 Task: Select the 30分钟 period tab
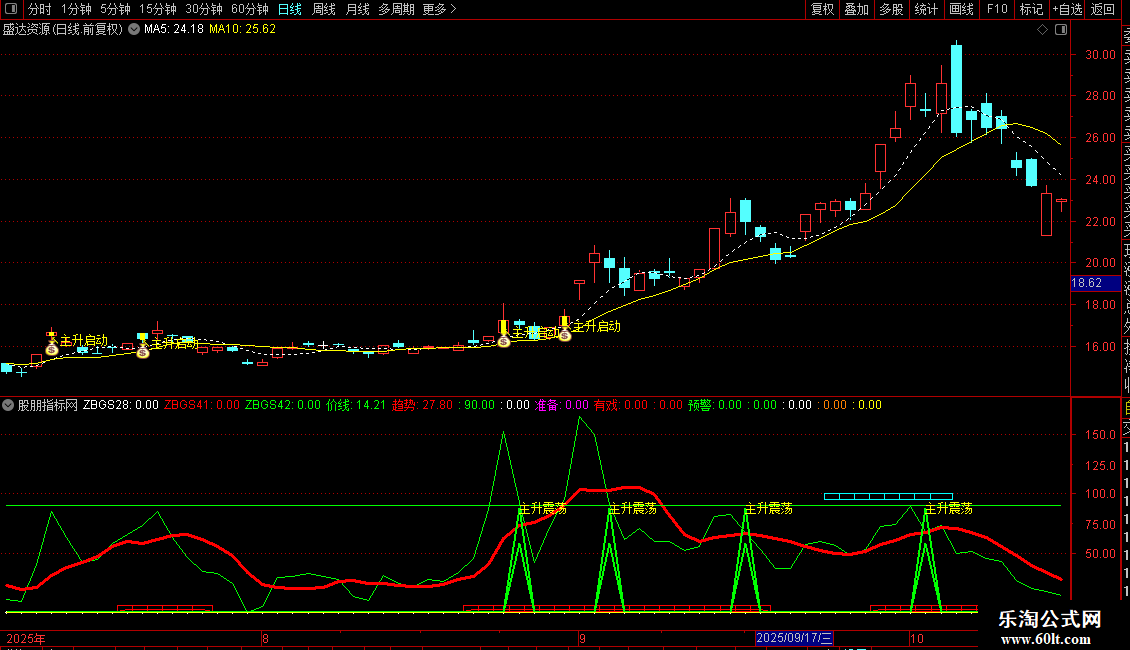(x=204, y=9)
